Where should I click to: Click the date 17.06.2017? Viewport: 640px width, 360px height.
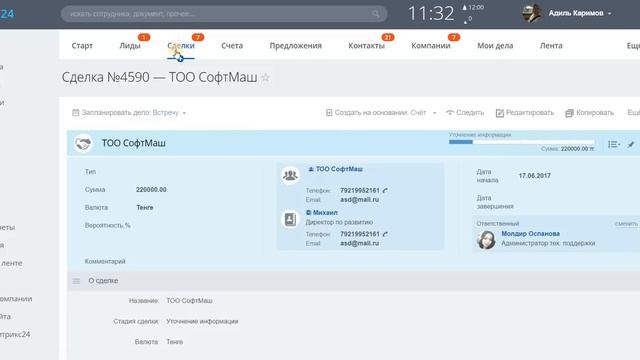coord(535,176)
